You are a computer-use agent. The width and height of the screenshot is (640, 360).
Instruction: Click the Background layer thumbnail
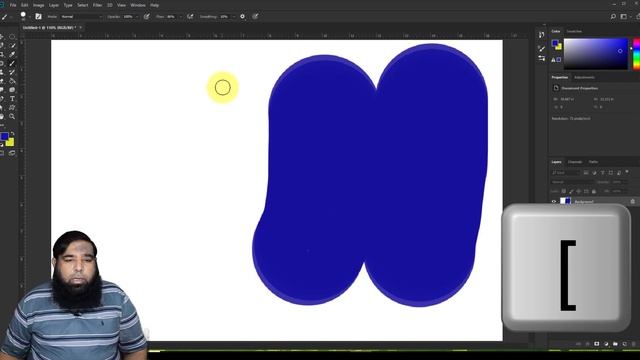point(565,201)
